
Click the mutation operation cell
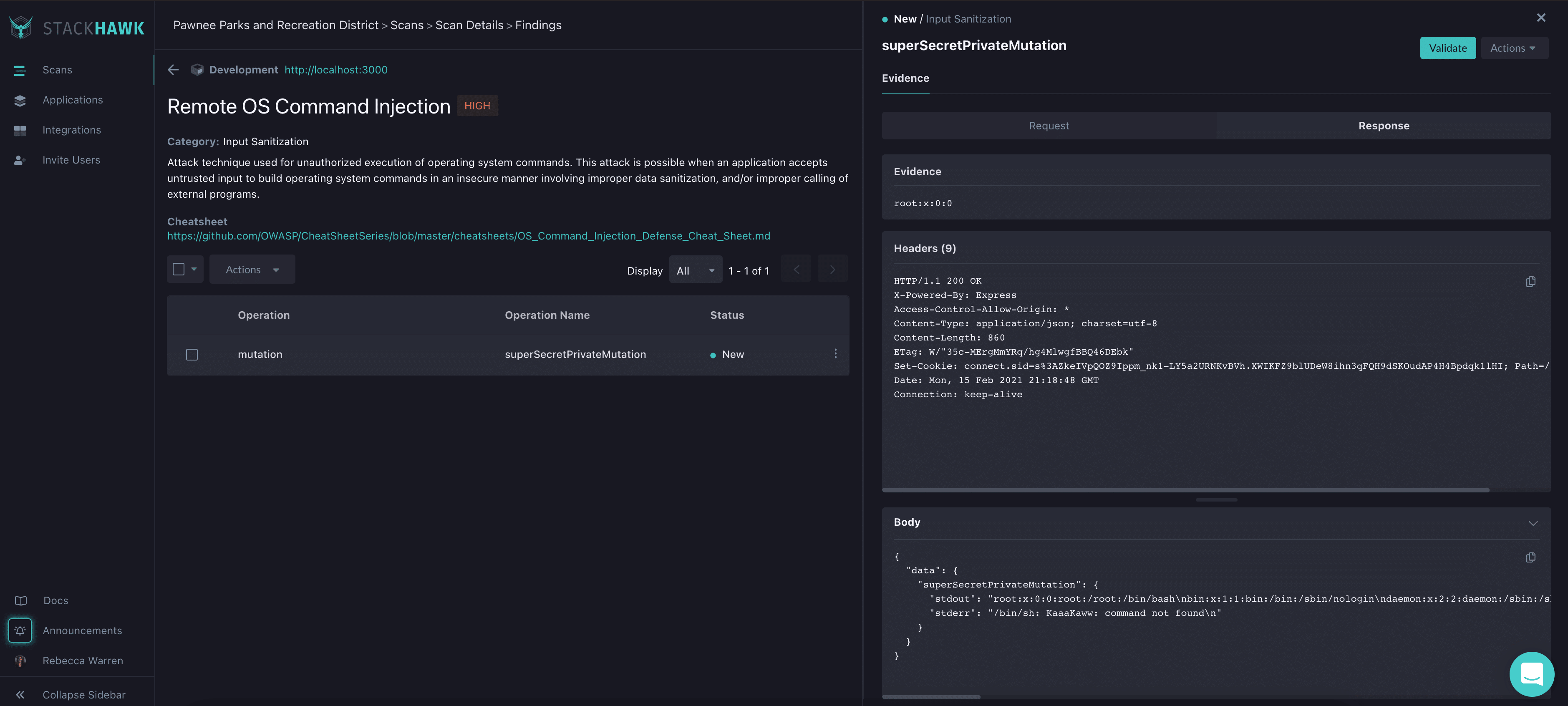(x=260, y=355)
